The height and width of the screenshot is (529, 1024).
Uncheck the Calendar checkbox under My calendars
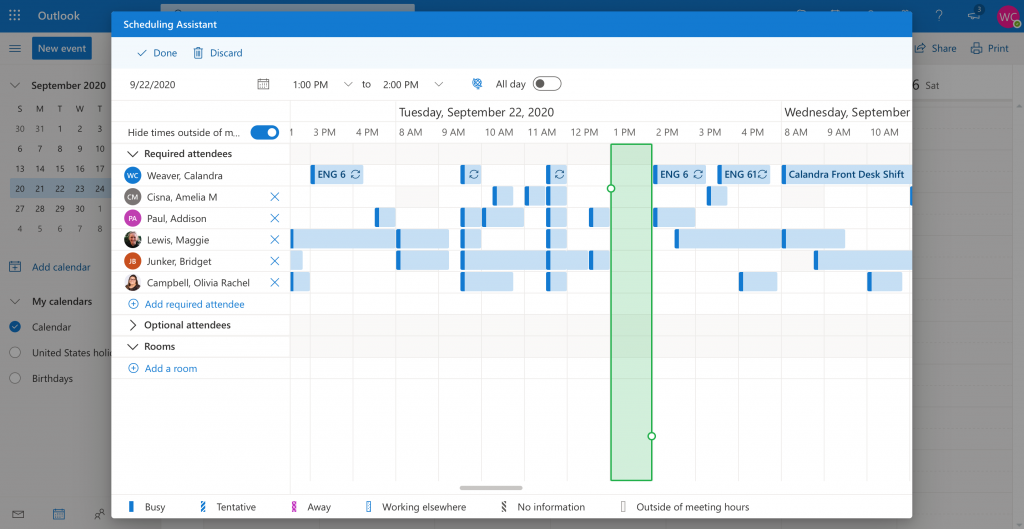pyautogui.click(x=15, y=327)
